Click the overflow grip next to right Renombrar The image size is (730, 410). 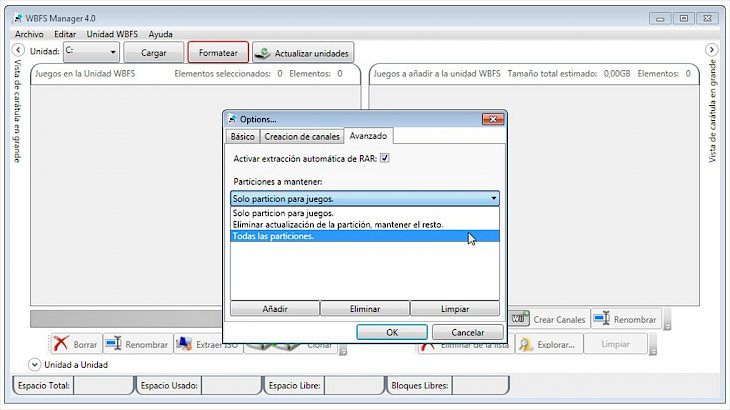667,320
